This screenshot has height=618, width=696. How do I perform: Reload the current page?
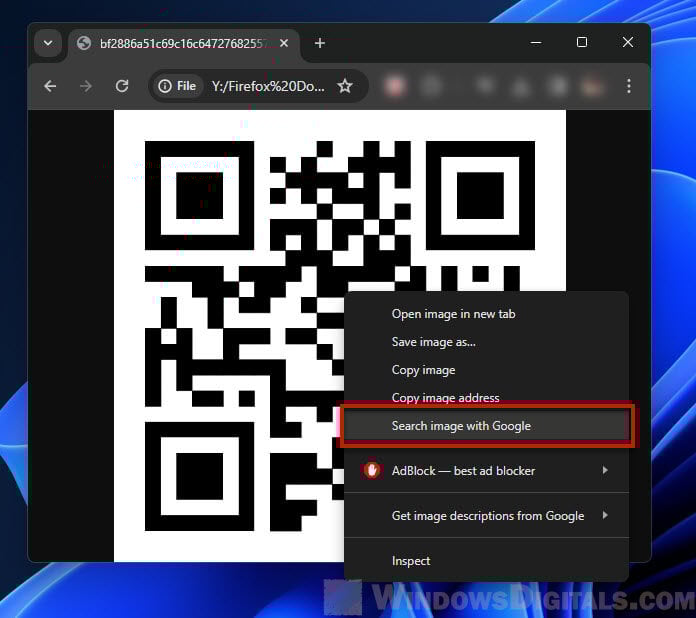[122, 86]
